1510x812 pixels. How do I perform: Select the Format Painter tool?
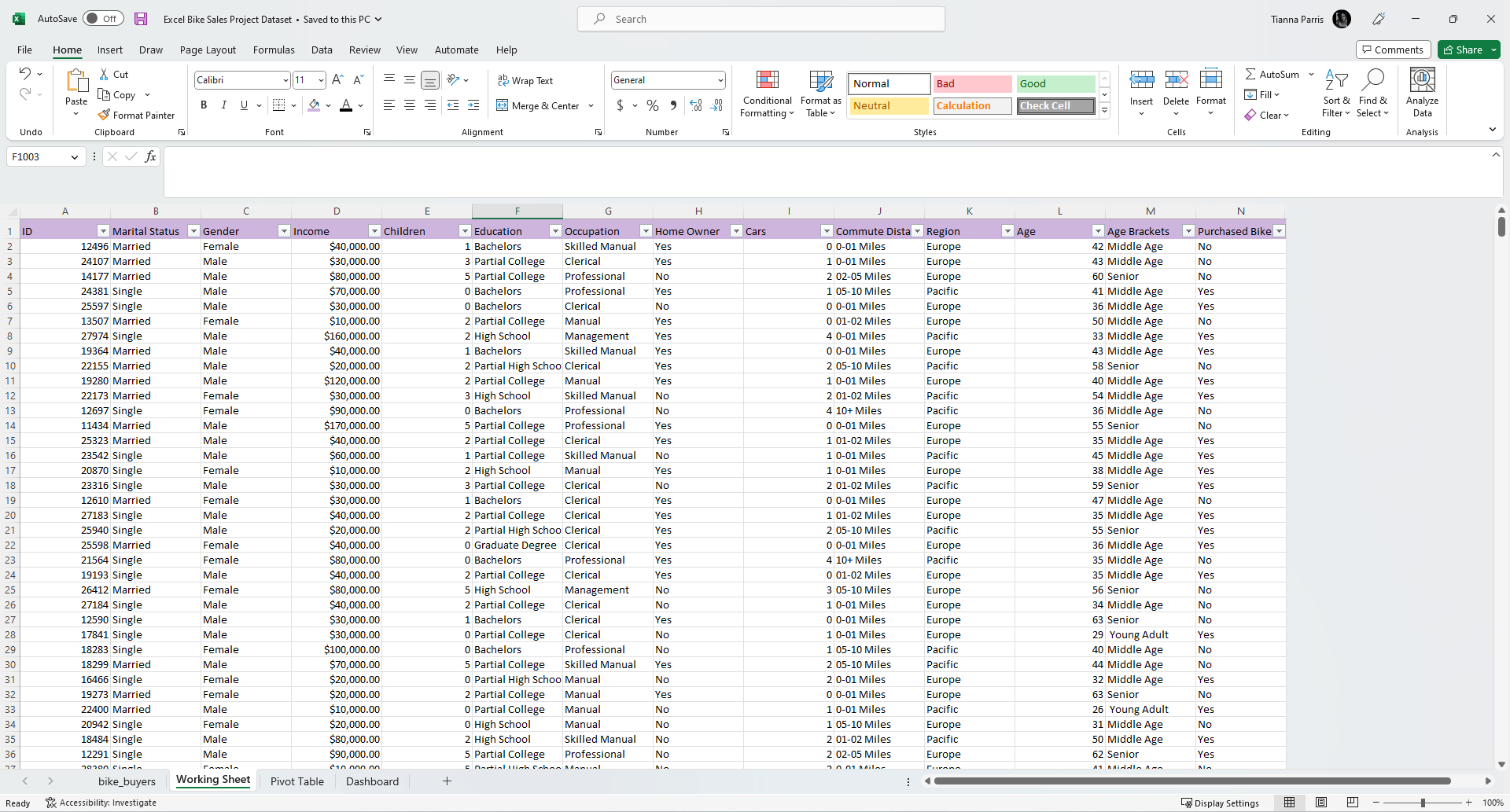138,115
